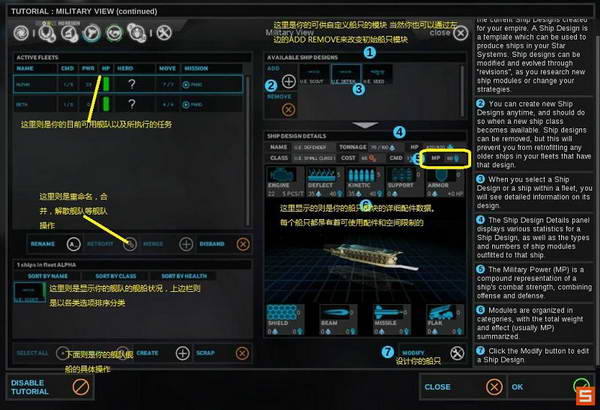Viewport: 600px width, 410px height.
Task: Click the OK button
Action: coord(550,387)
